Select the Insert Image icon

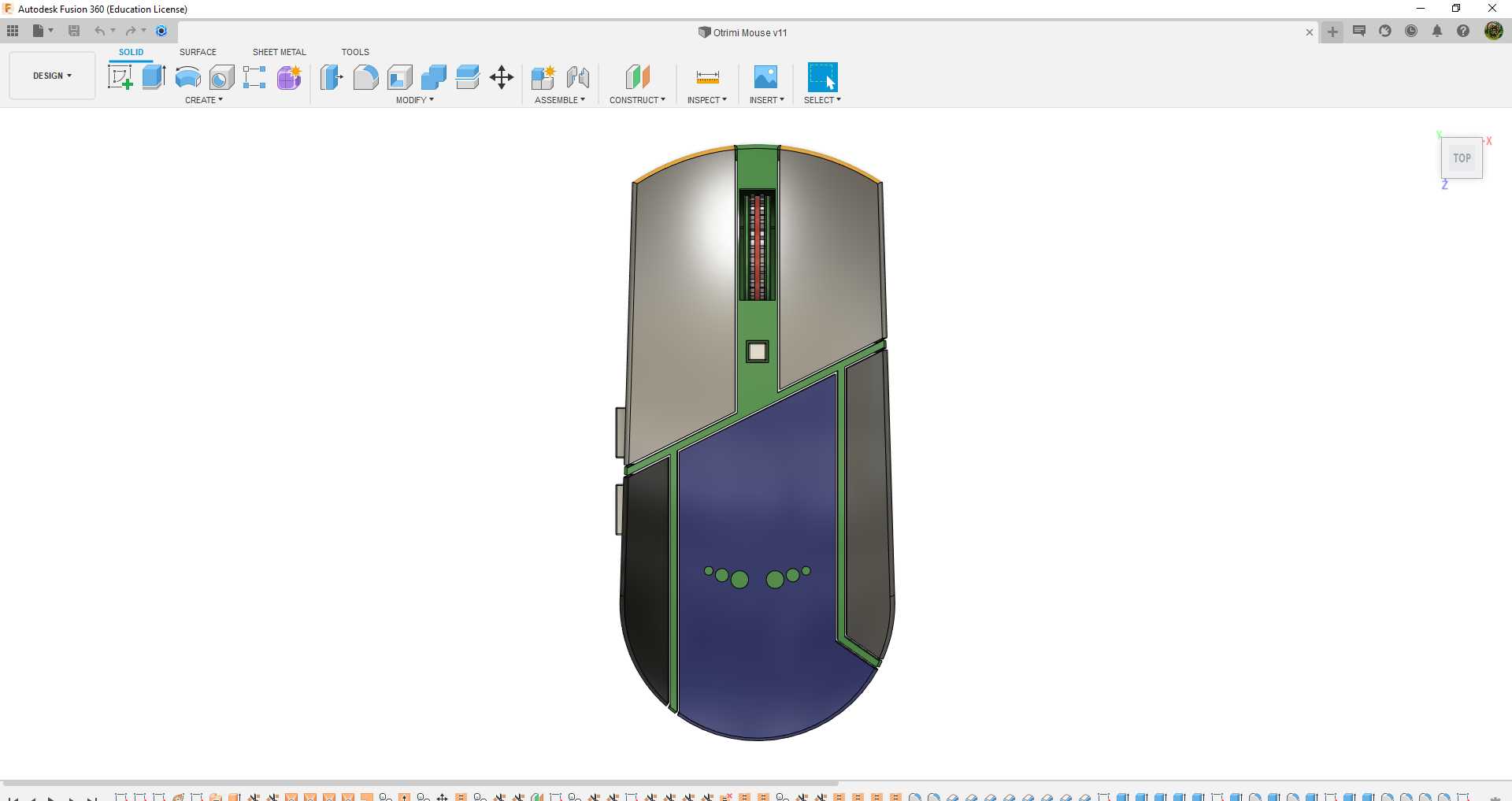(x=765, y=77)
